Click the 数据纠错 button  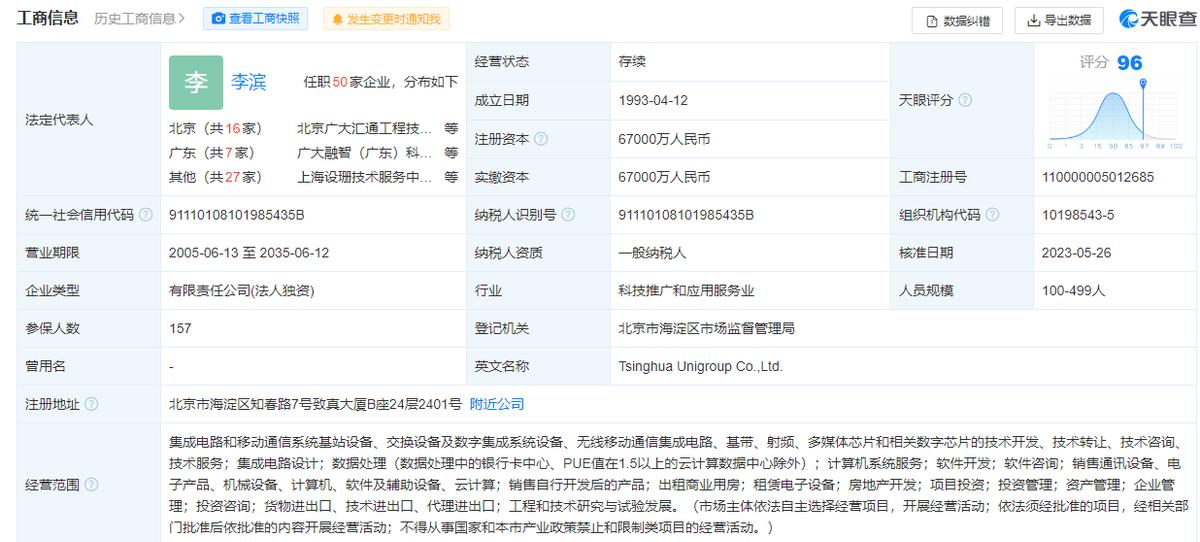point(958,20)
